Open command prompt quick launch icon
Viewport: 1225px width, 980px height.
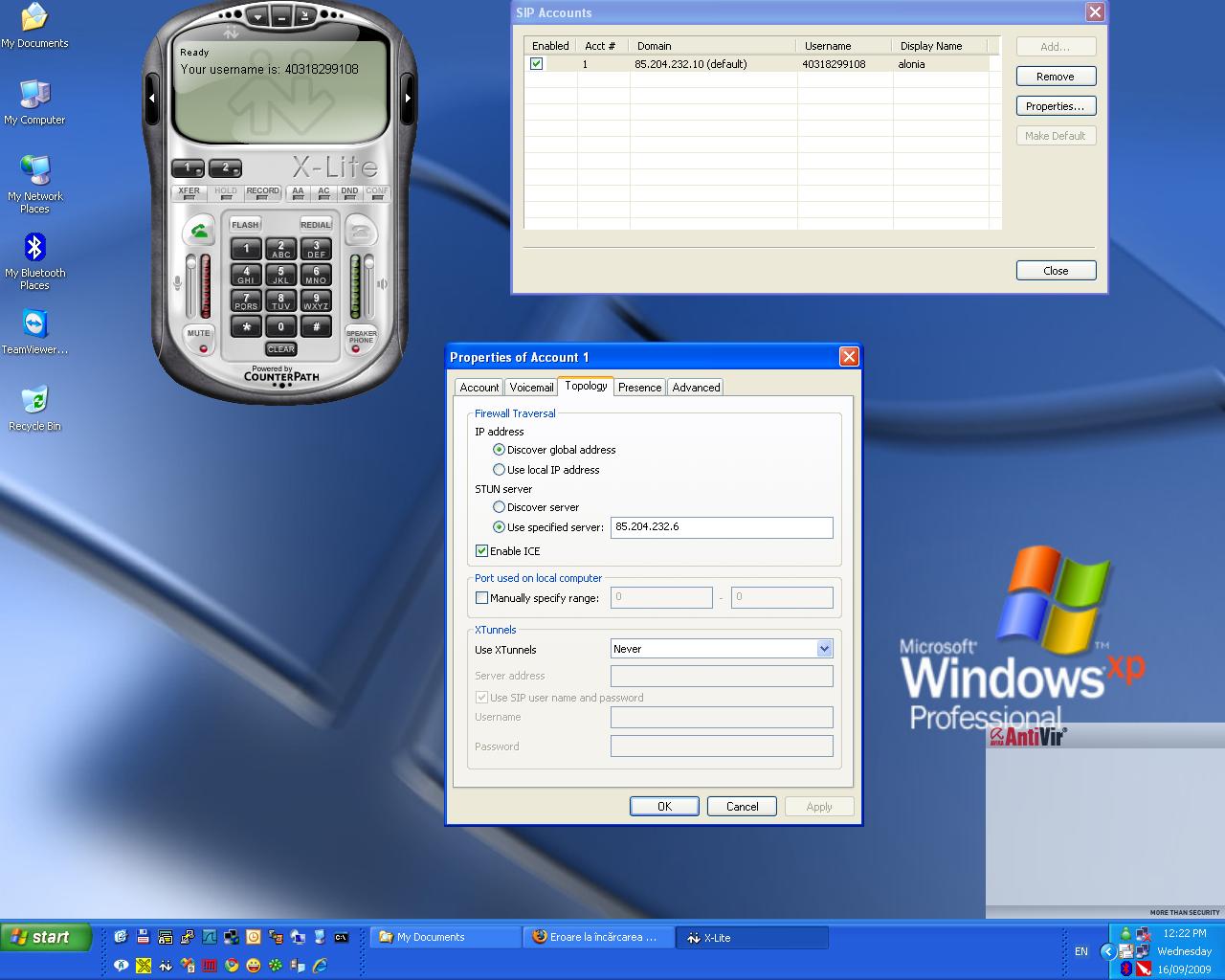(342, 937)
